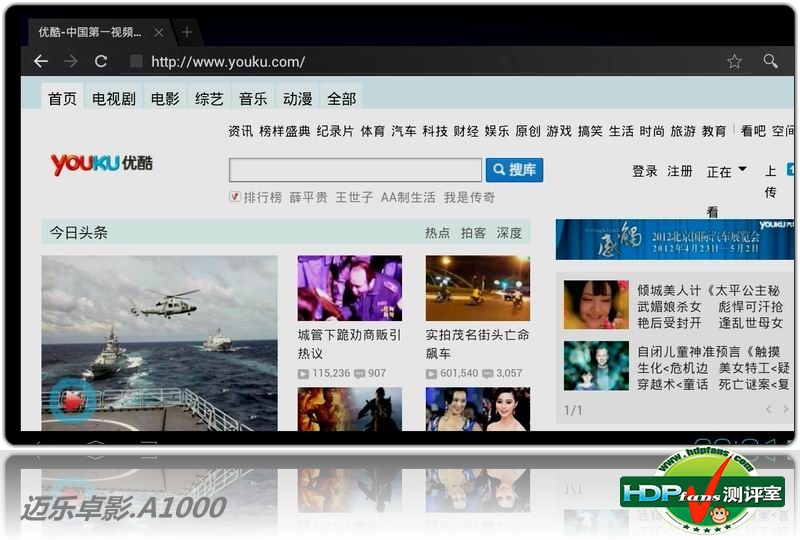
Task: Switch headlines to 深度
Action: 509,233
